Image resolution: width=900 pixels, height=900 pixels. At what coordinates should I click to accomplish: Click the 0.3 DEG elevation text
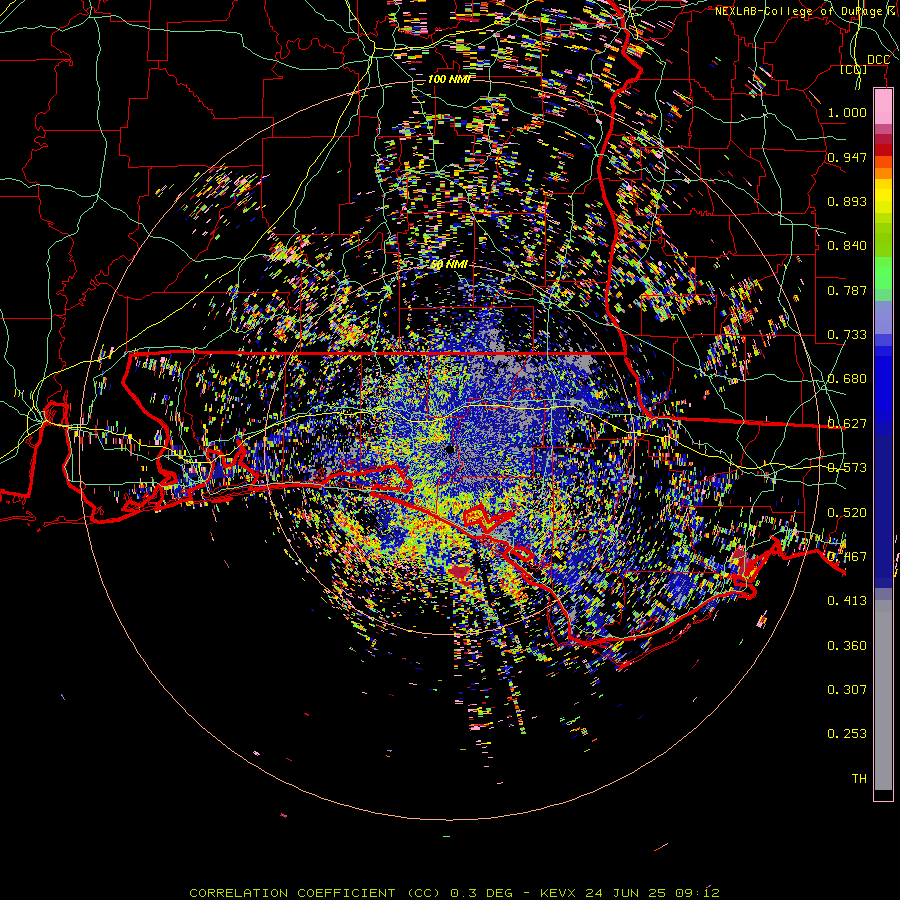[x=481, y=893]
